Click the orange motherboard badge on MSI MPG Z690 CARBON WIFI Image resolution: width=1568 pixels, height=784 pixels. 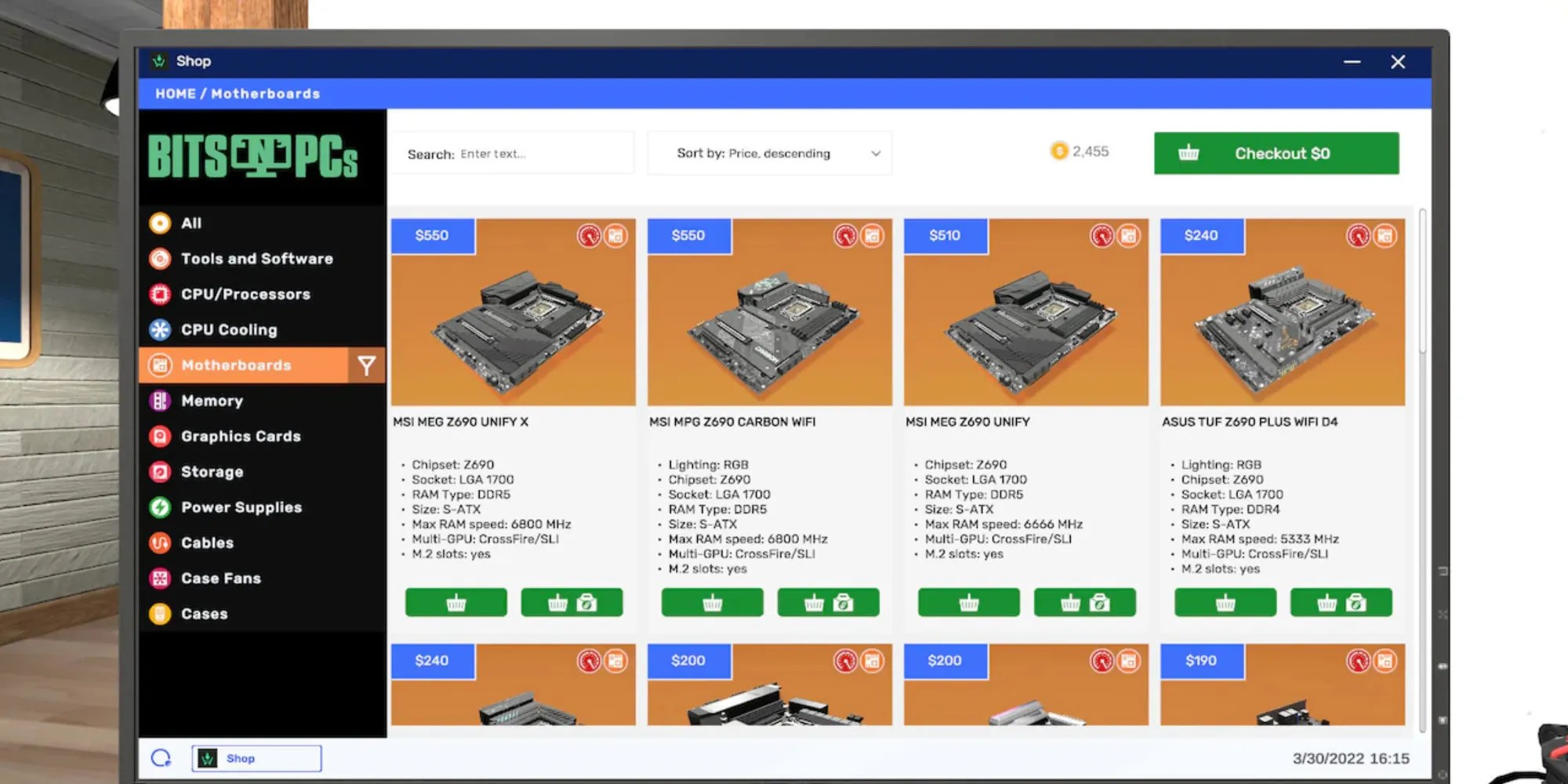pyautogui.click(x=872, y=235)
